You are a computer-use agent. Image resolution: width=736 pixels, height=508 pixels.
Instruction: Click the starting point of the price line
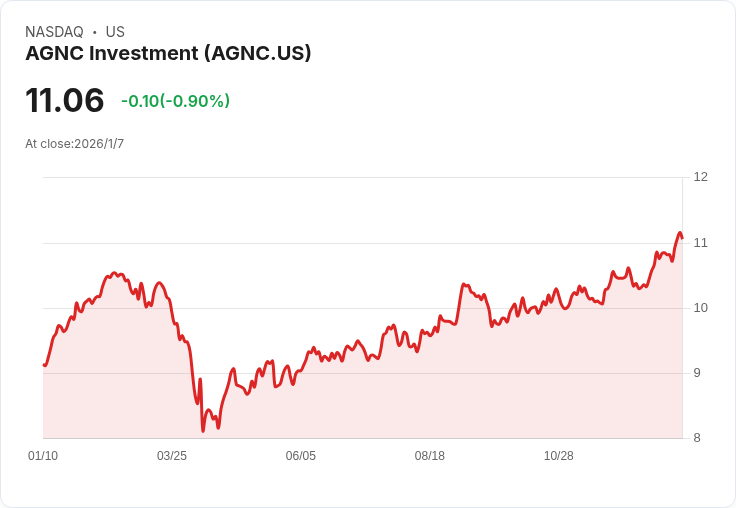[x=44, y=365]
